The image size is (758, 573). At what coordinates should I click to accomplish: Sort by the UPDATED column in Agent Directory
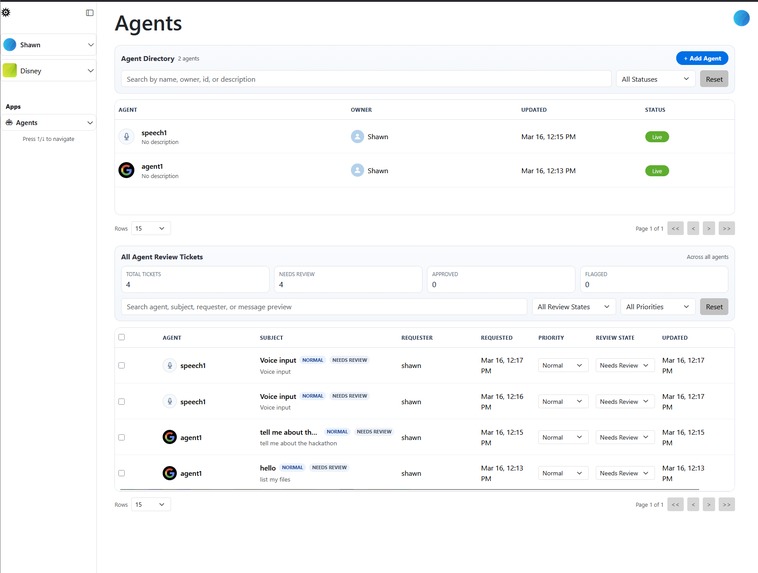pos(534,110)
